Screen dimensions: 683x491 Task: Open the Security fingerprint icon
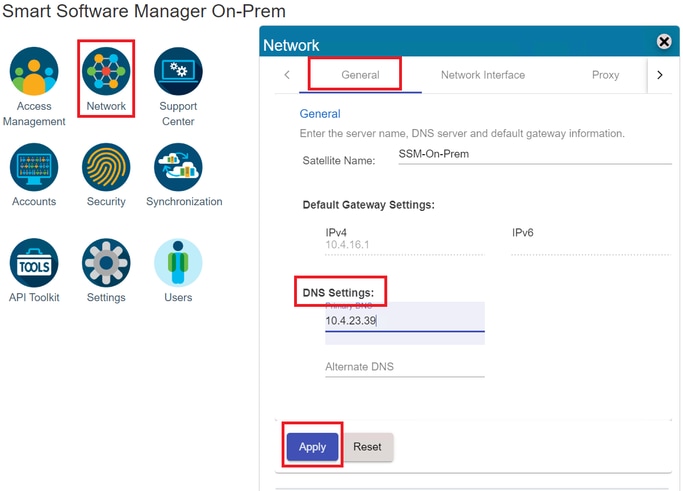(106, 167)
